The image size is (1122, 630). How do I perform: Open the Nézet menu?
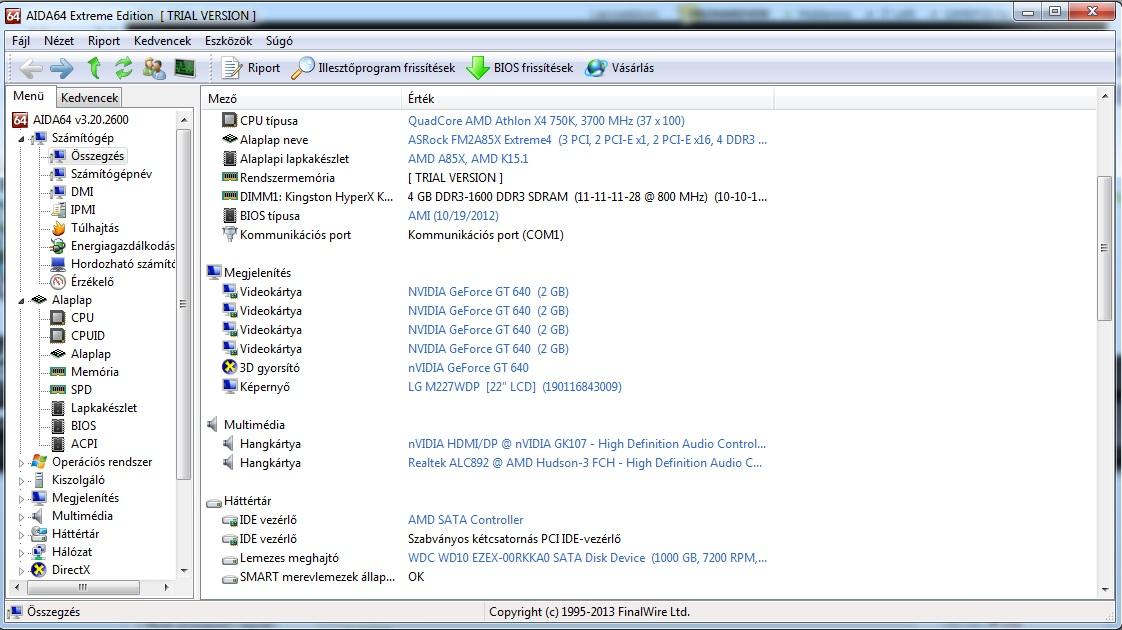tap(59, 41)
